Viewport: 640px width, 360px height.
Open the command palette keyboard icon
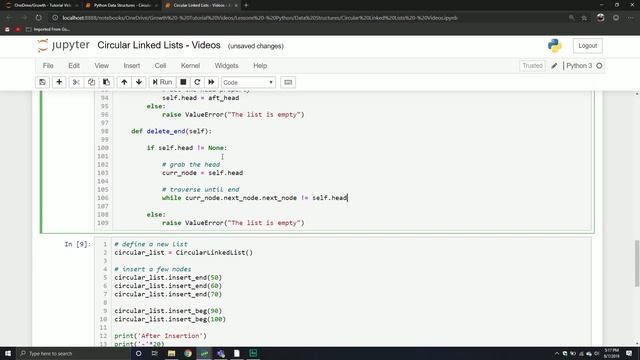click(288, 82)
